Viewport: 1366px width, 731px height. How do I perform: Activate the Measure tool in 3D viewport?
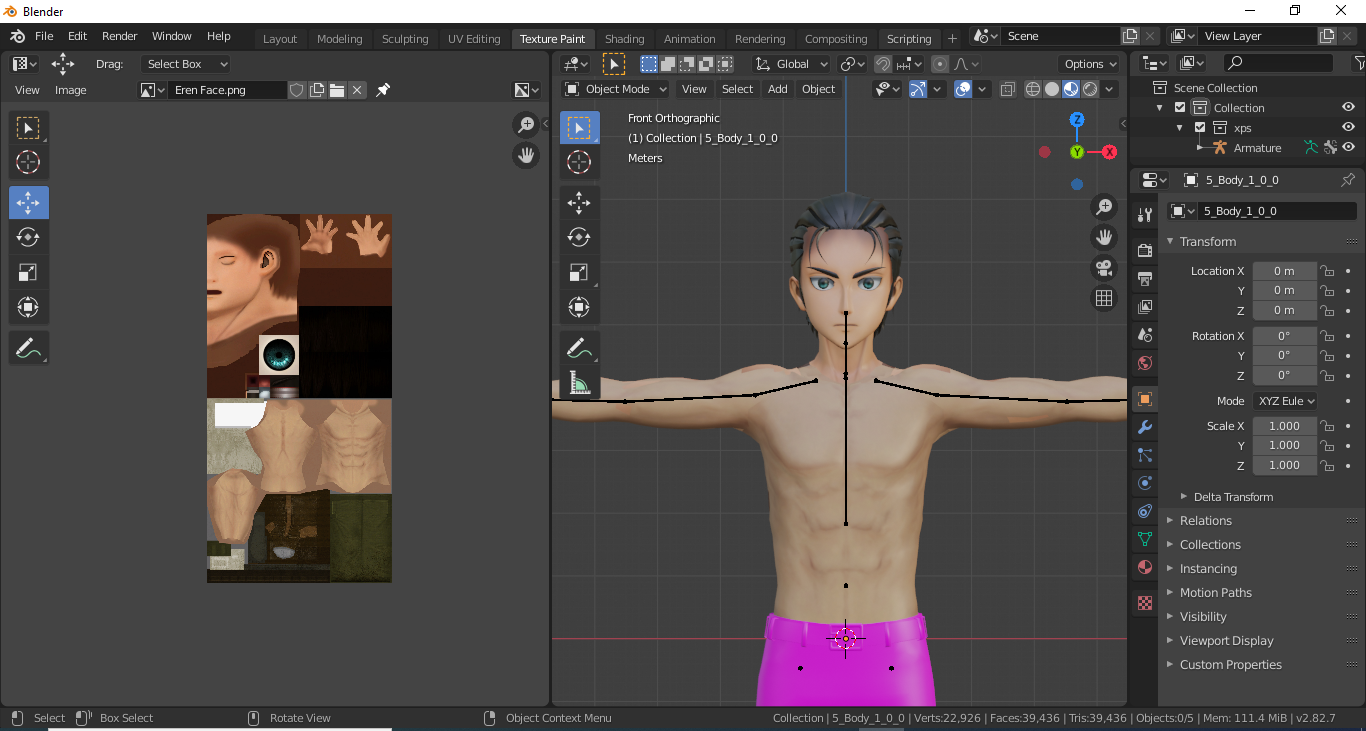click(x=579, y=382)
